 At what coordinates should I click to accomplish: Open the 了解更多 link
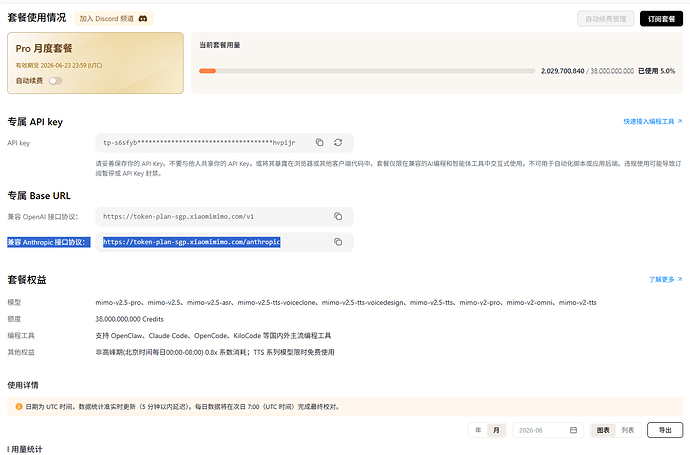tap(665, 279)
